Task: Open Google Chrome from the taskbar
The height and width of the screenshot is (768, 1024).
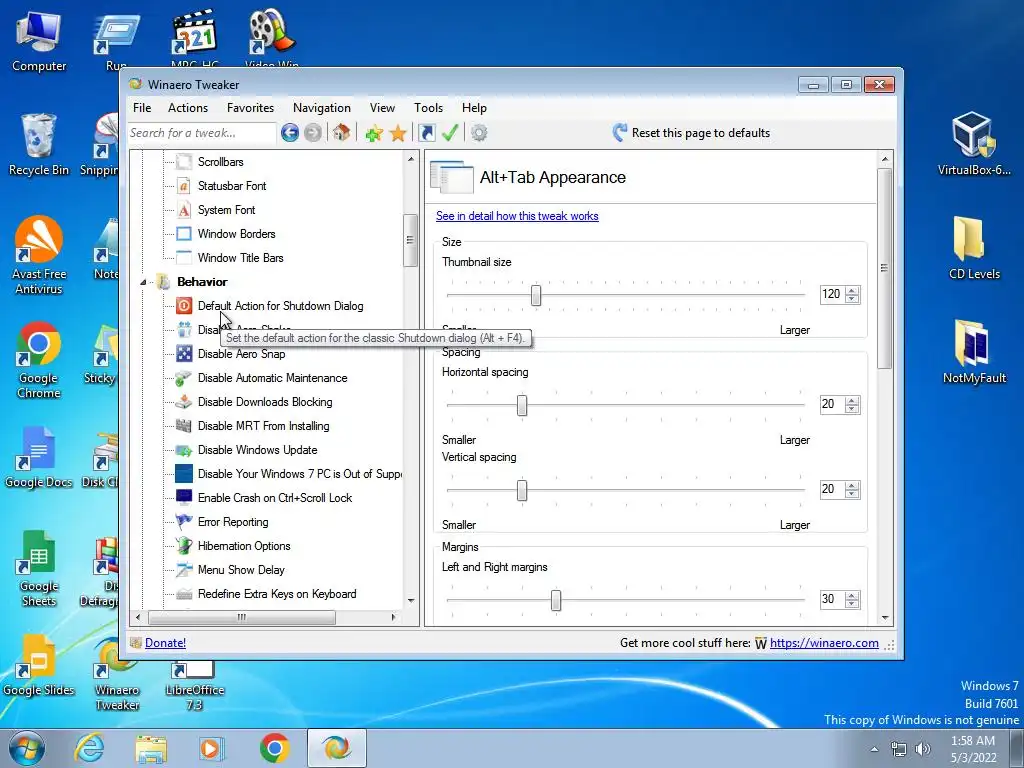Action: pyautogui.click(x=275, y=748)
